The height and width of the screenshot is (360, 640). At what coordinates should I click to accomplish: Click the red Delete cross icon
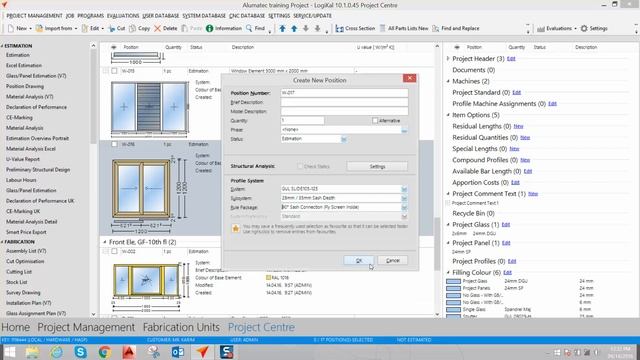pos(158,28)
